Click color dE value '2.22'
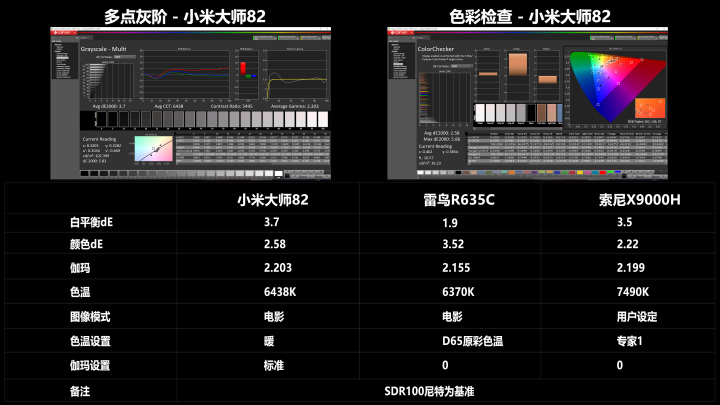The image size is (720, 405). 627,244
